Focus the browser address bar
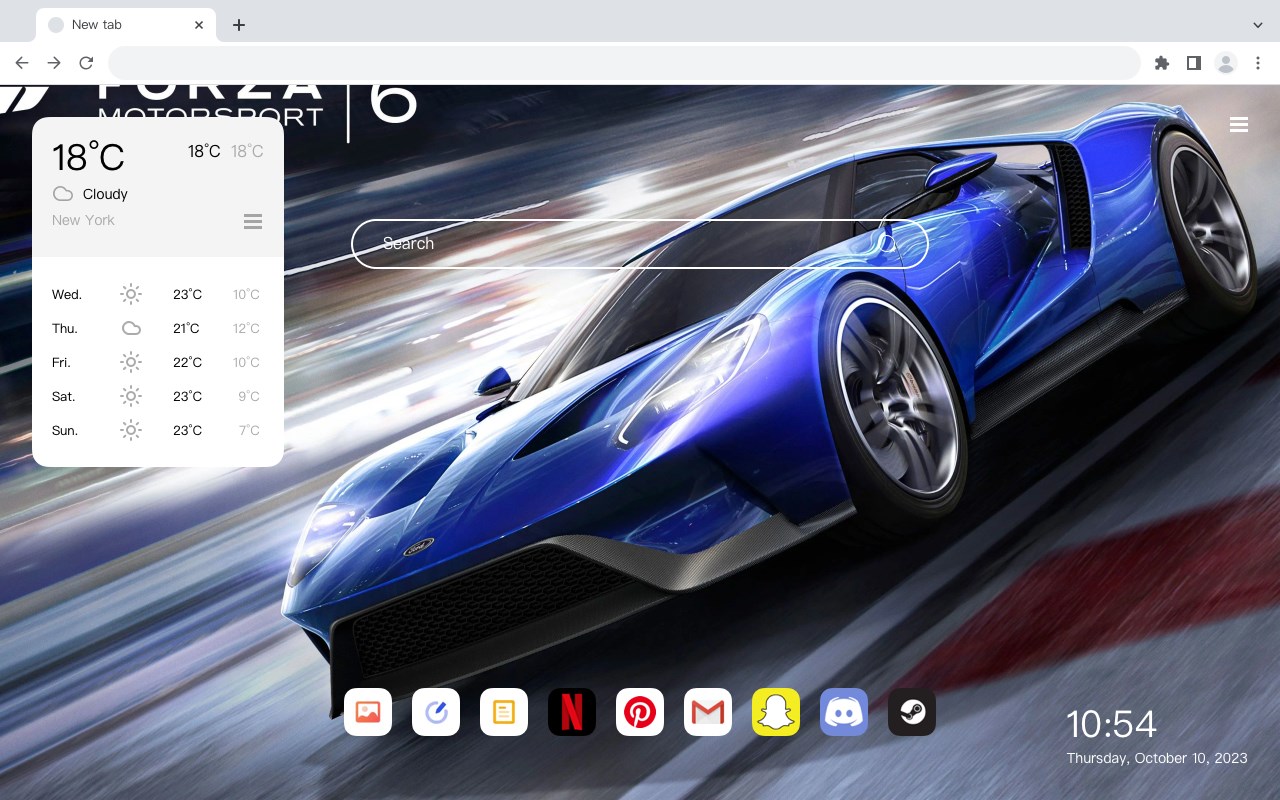Screen dimensions: 1280x800 click(x=624, y=63)
